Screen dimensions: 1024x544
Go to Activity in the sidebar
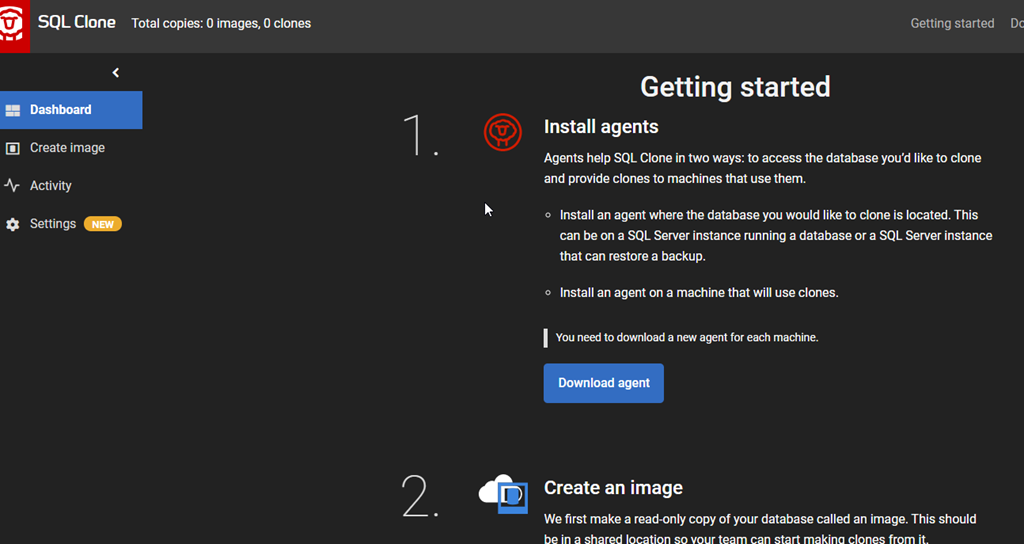(51, 186)
